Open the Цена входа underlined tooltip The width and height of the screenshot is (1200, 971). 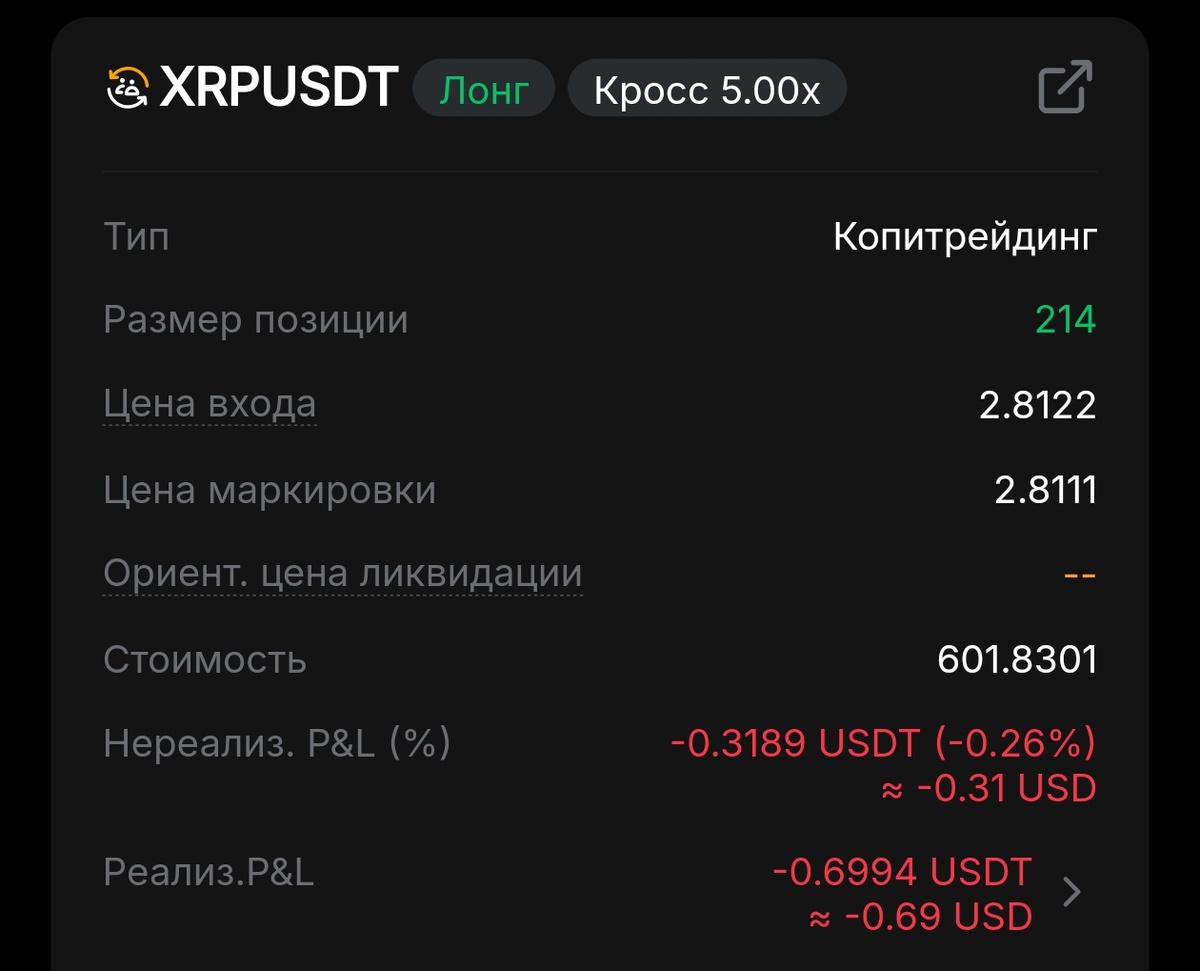[x=209, y=403]
